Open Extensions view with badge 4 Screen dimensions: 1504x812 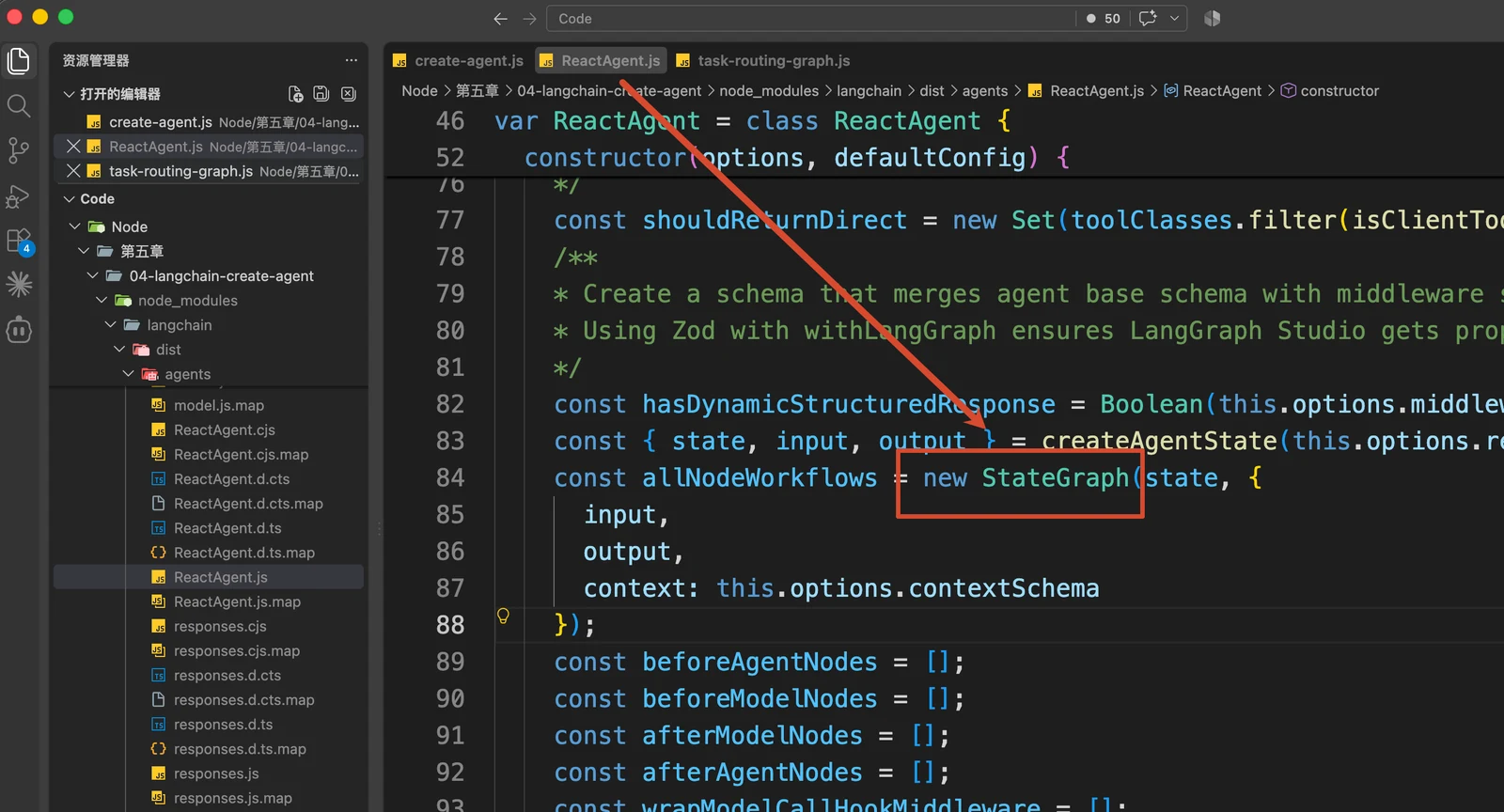coord(20,242)
